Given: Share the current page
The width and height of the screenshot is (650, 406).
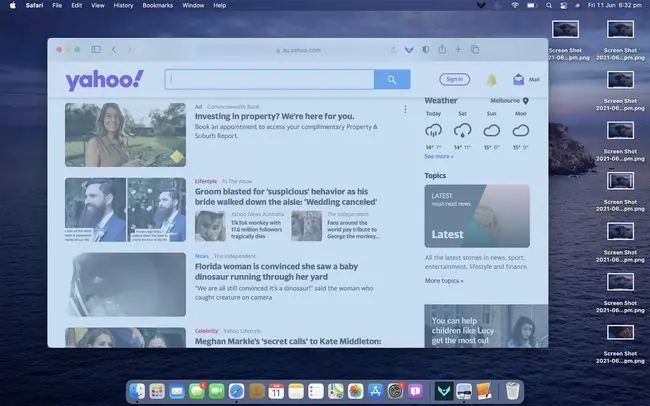Looking at the screenshot, I should coord(442,49).
